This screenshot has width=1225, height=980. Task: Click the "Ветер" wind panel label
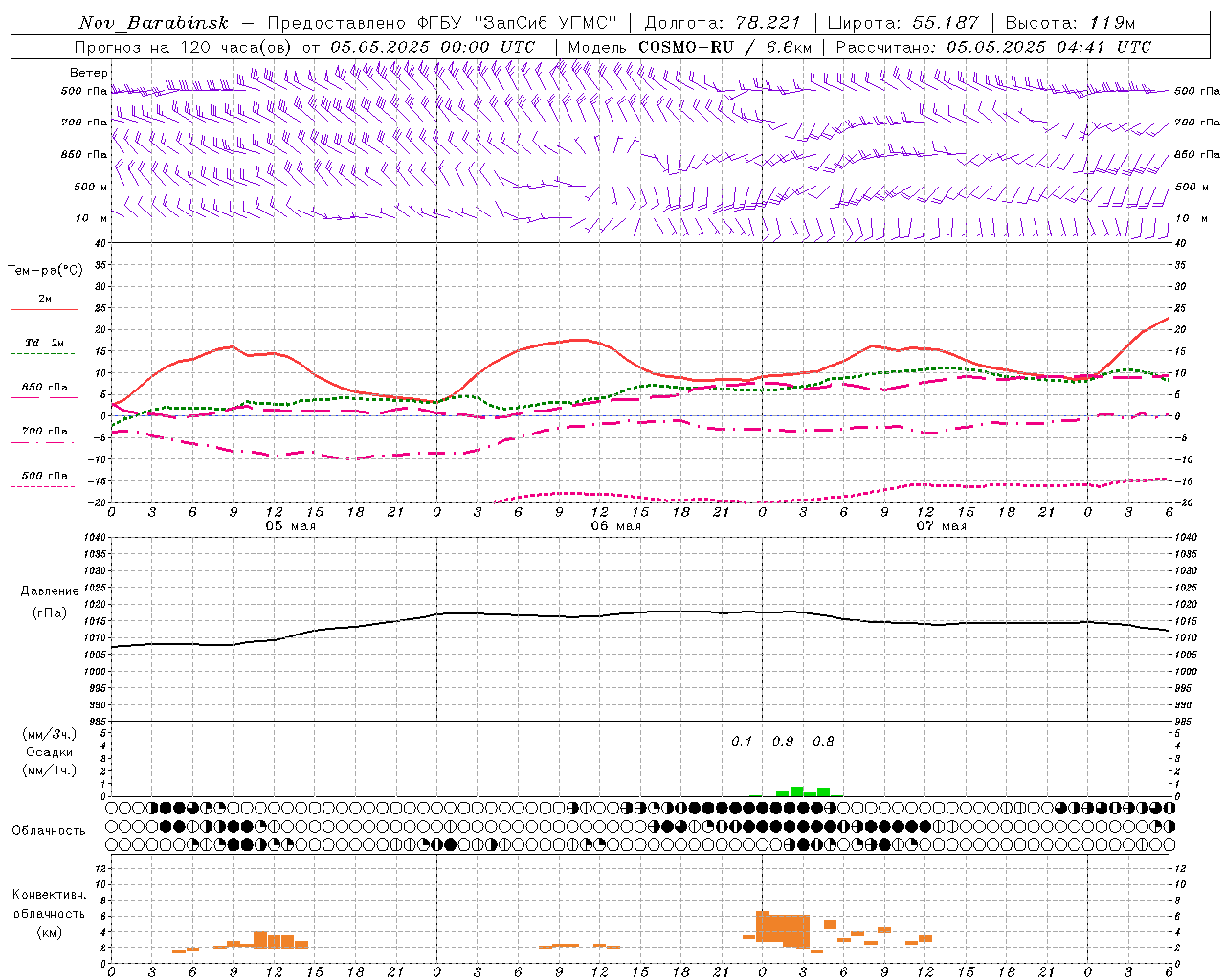pyautogui.click(x=89, y=73)
